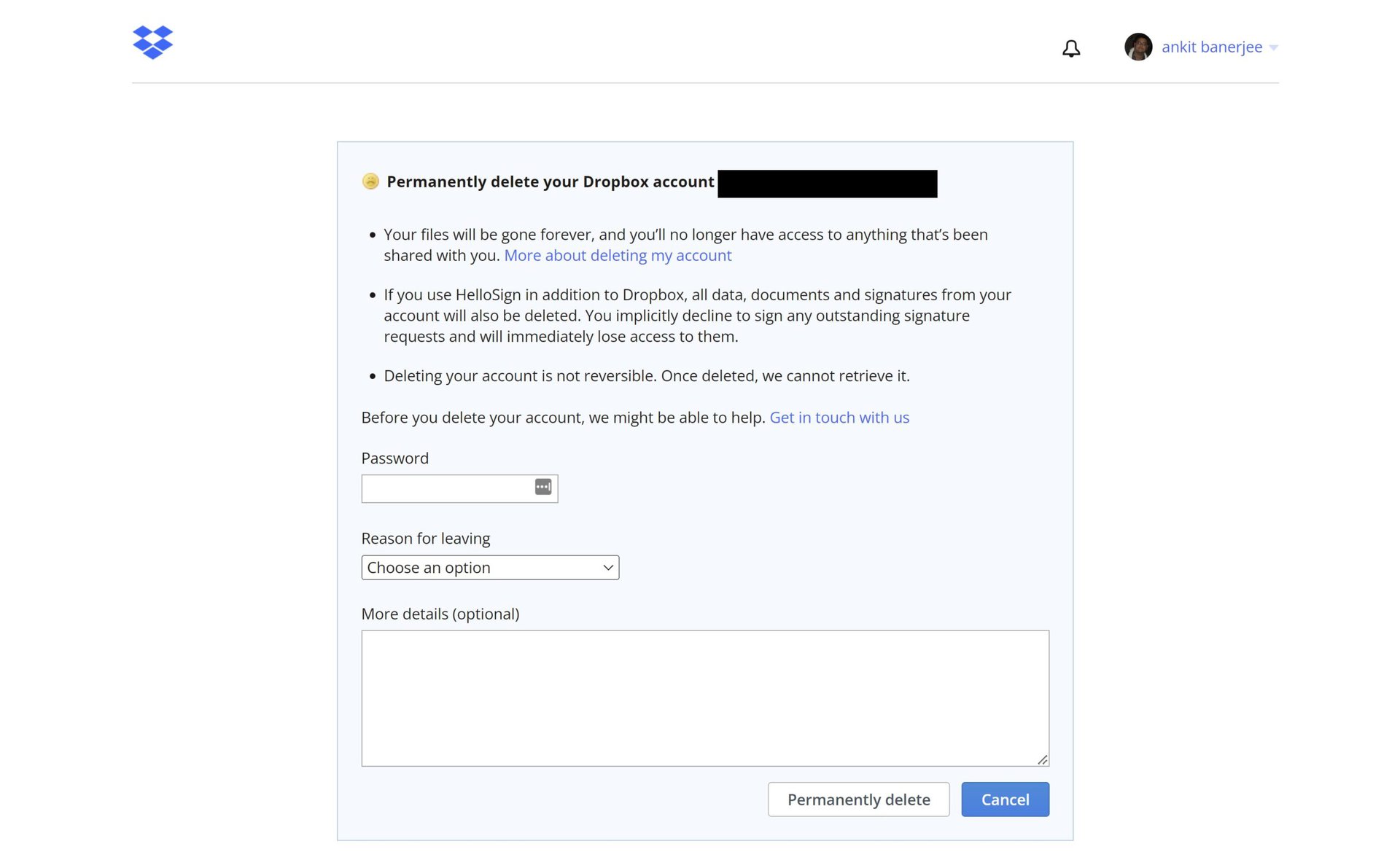1400x852 pixels.
Task: Click Get in touch with us link
Action: pos(839,417)
